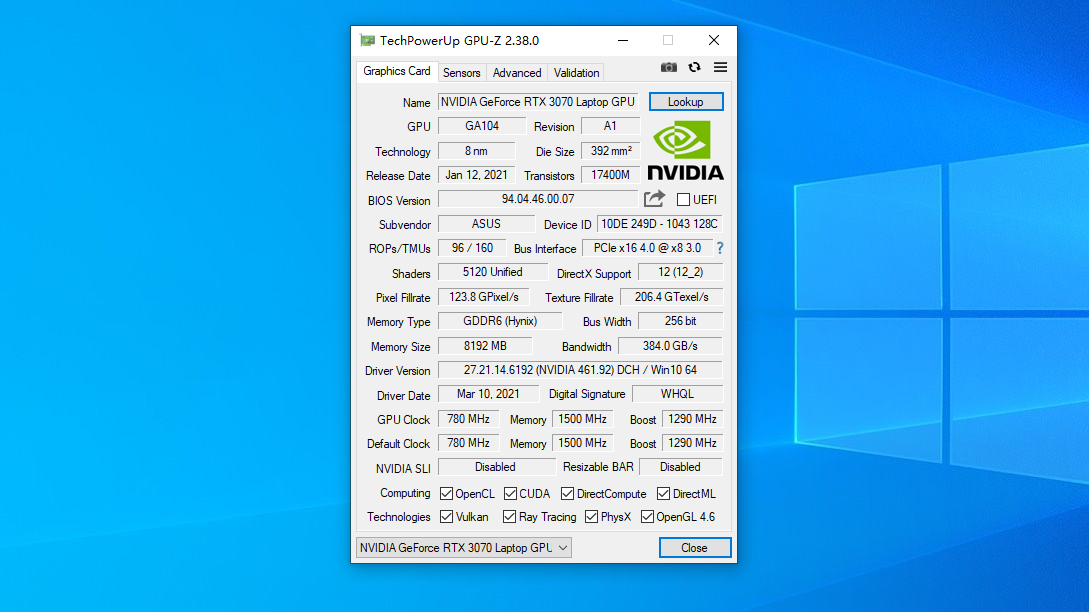1089x612 pixels.
Task: Toggle the Ray Tracing checkbox
Action: (x=510, y=517)
